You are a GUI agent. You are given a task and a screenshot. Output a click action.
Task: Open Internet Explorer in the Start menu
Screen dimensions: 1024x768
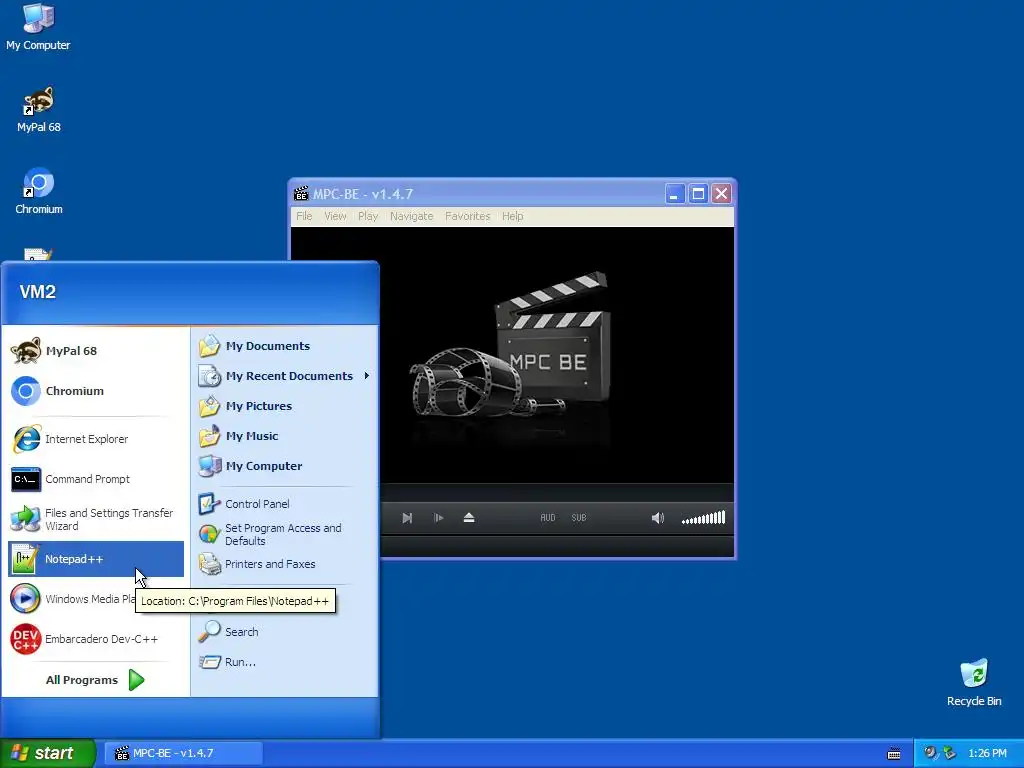coord(95,439)
